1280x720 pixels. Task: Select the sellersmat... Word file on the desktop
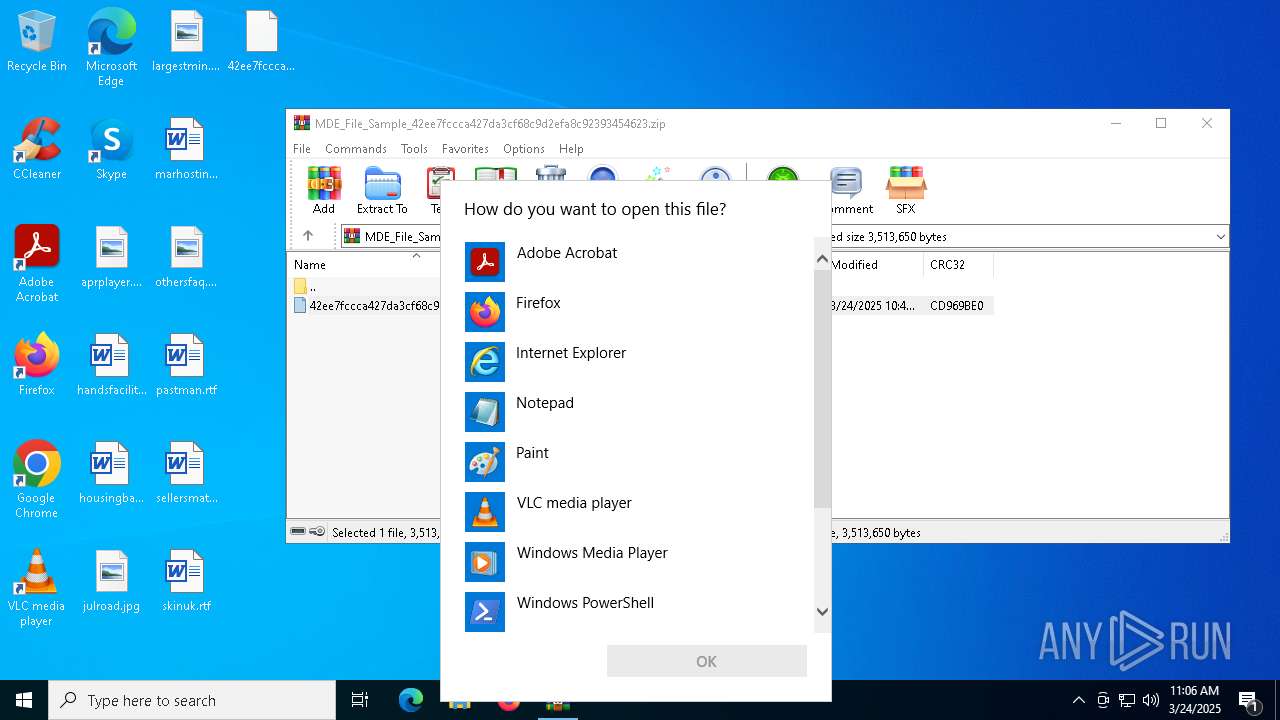[x=186, y=474]
